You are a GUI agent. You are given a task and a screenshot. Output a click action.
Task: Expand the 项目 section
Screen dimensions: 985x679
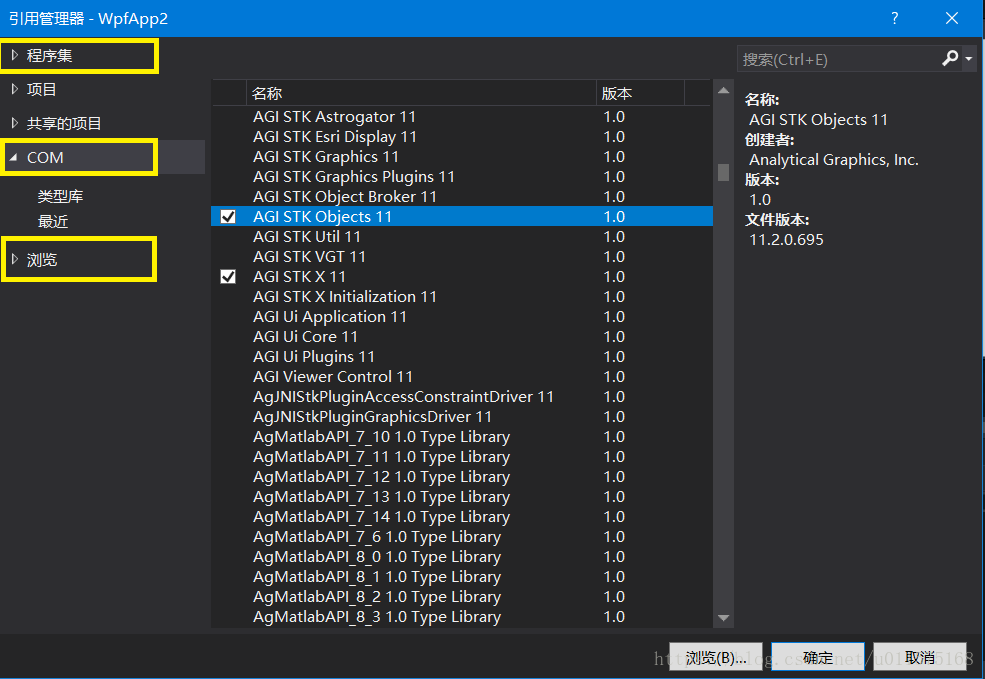(15, 89)
